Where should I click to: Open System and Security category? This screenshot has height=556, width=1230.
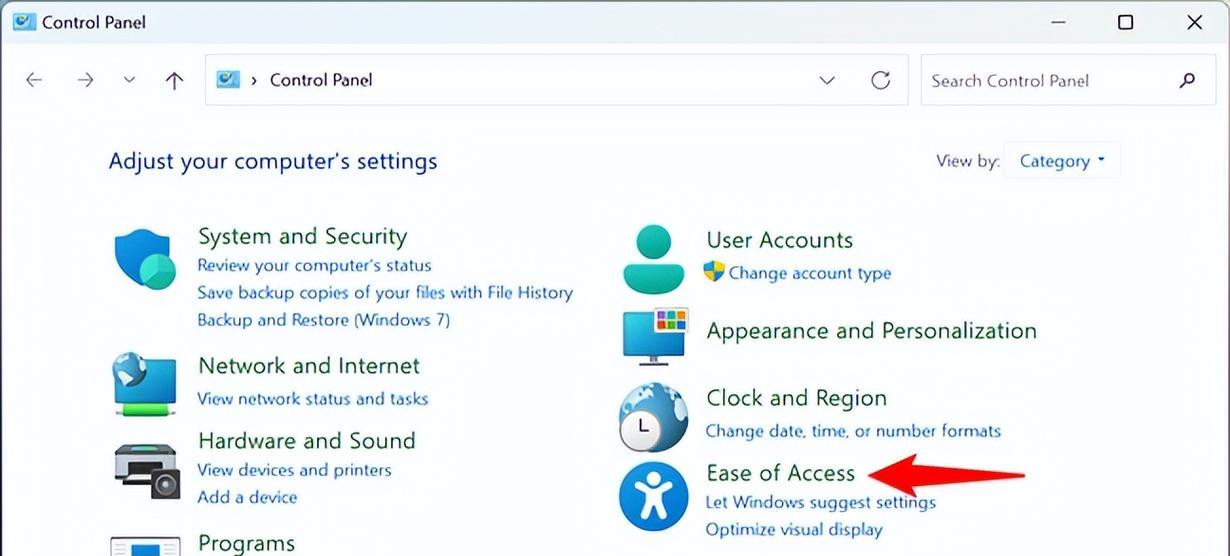[x=302, y=236]
